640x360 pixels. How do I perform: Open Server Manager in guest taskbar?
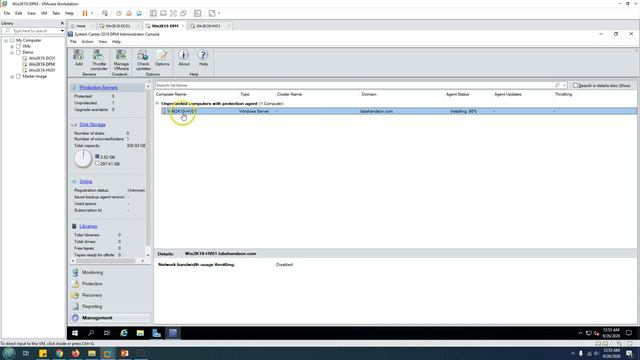pyautogui.click(x=156, y=333)
